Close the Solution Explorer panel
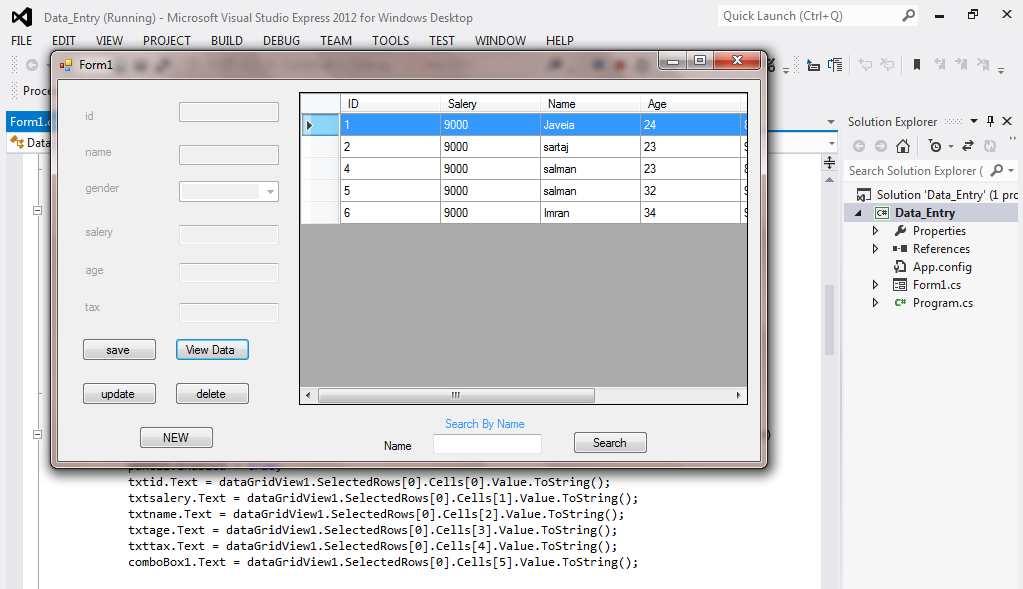 pyautogui.click(x=1007, y=121)
